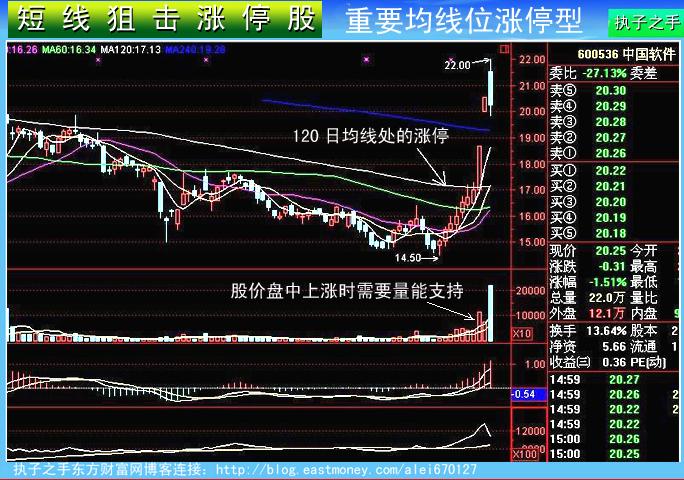Select the MA60:16.34 indicator label
The width and height of the screenshot is (684, 480).
pos(68,50)
